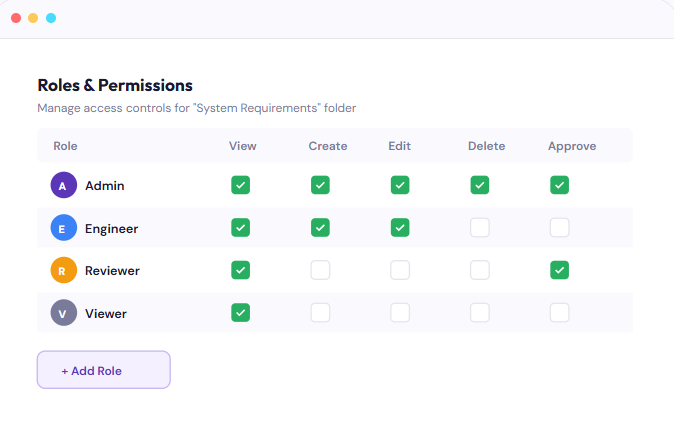Enable Delete permission for Engineer
Viewport: 674px width, 440px height.
point(480,228)
